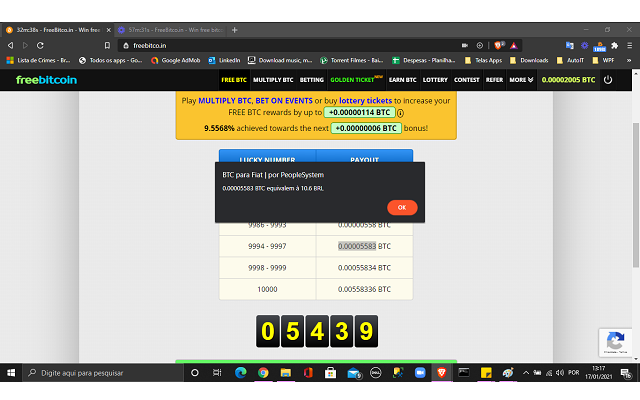Click the reCAPTCHA badge

coord(616,342)
